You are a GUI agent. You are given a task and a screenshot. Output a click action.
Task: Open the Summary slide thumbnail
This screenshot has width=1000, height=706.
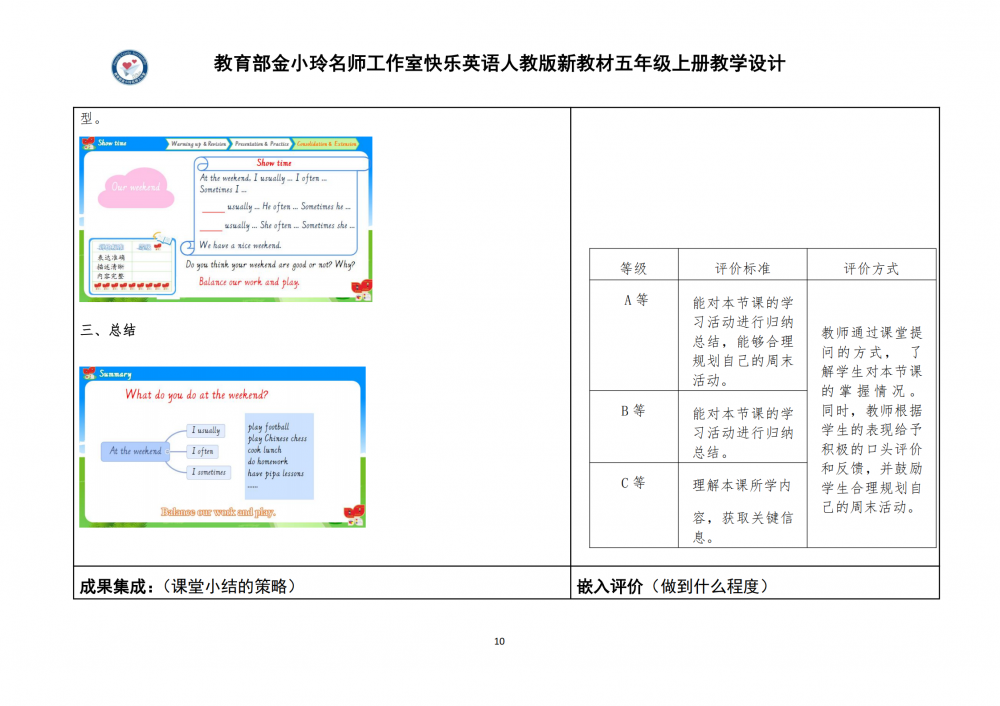[x=223, y=447]
